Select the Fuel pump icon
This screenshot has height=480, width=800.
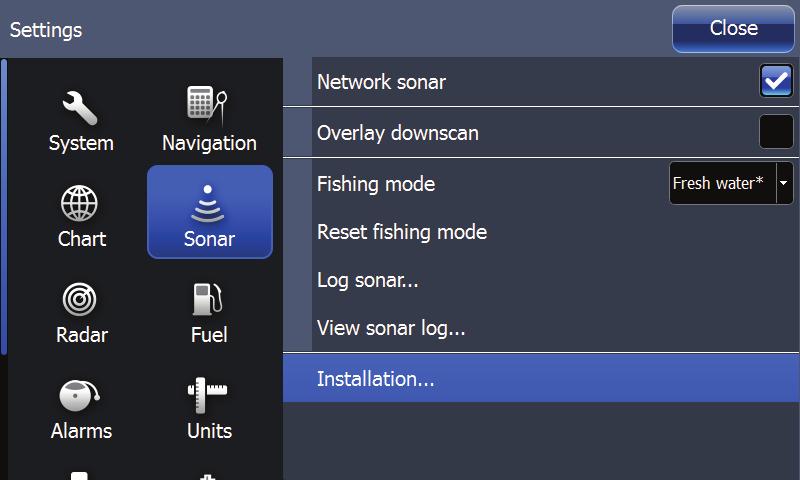point(208,299)
